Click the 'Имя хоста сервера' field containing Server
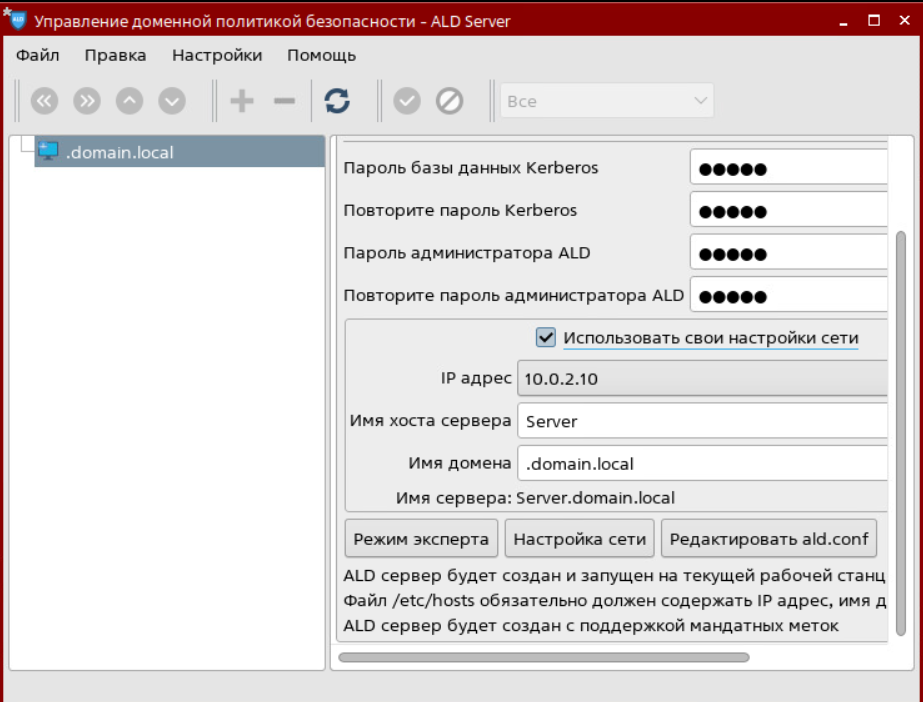 click(702, 421)
